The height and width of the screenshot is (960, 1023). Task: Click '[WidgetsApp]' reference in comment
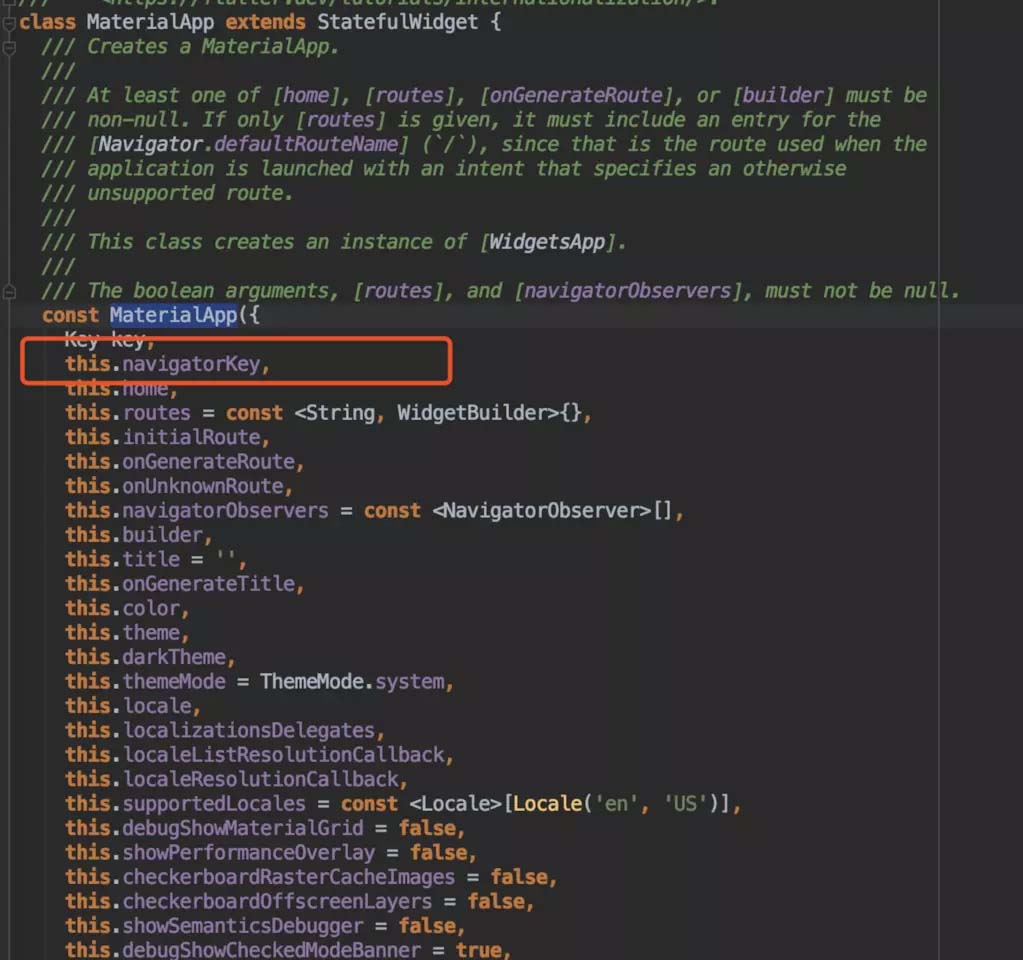tap(547, 242)
